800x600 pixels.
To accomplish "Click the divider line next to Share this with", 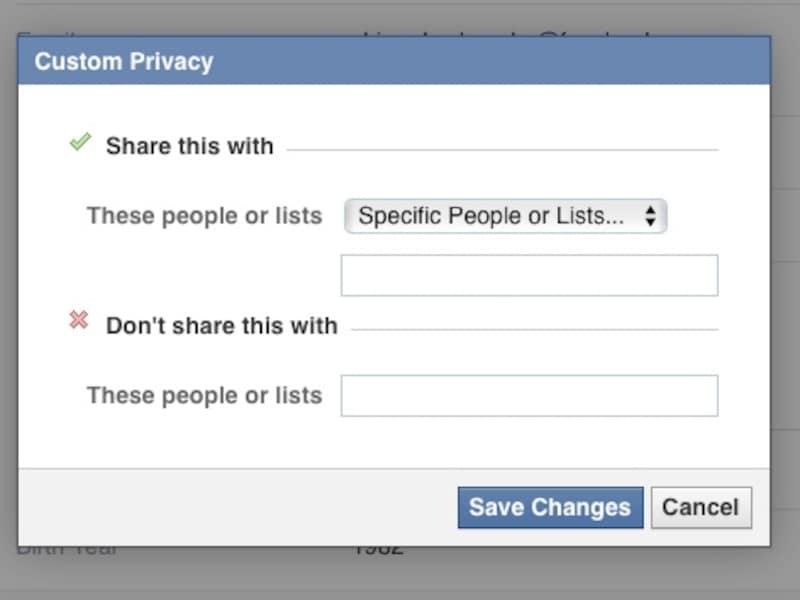I will (x=500, y=146).
